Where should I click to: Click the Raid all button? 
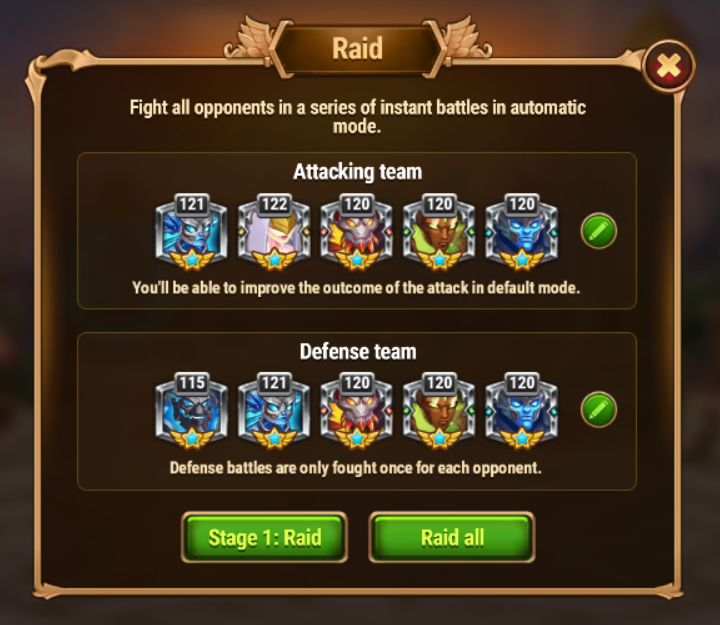pos(452,537)
